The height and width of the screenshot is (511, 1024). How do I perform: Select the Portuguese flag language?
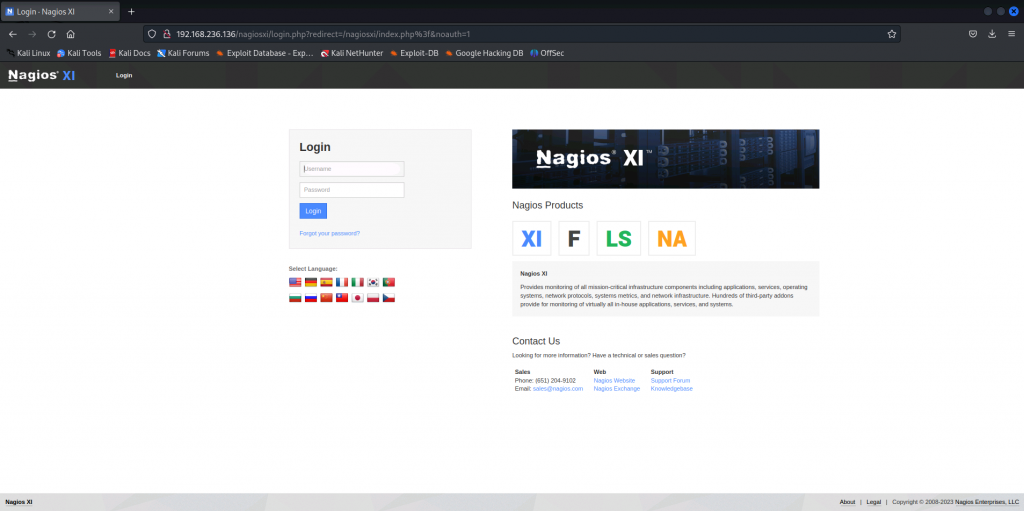pos(389,282)
